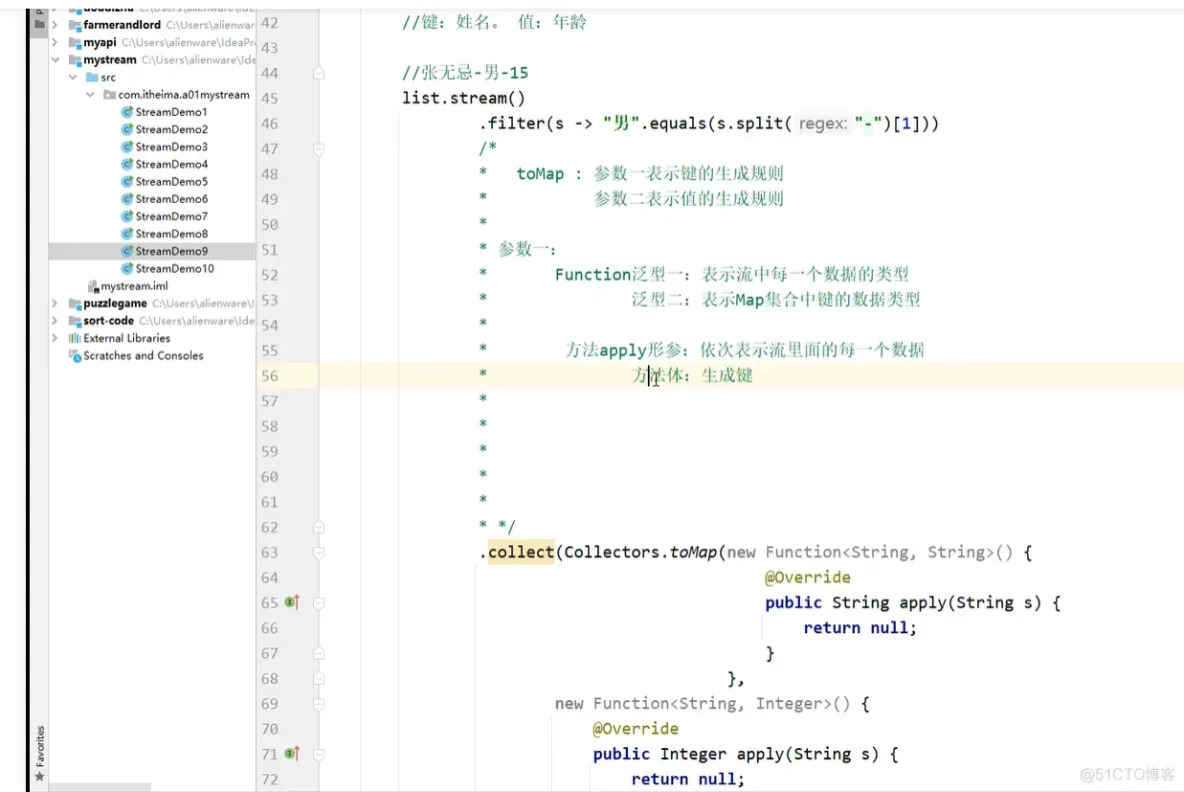
Task: Fold the apply method at line 65
Action: click(x=319, y=602)
